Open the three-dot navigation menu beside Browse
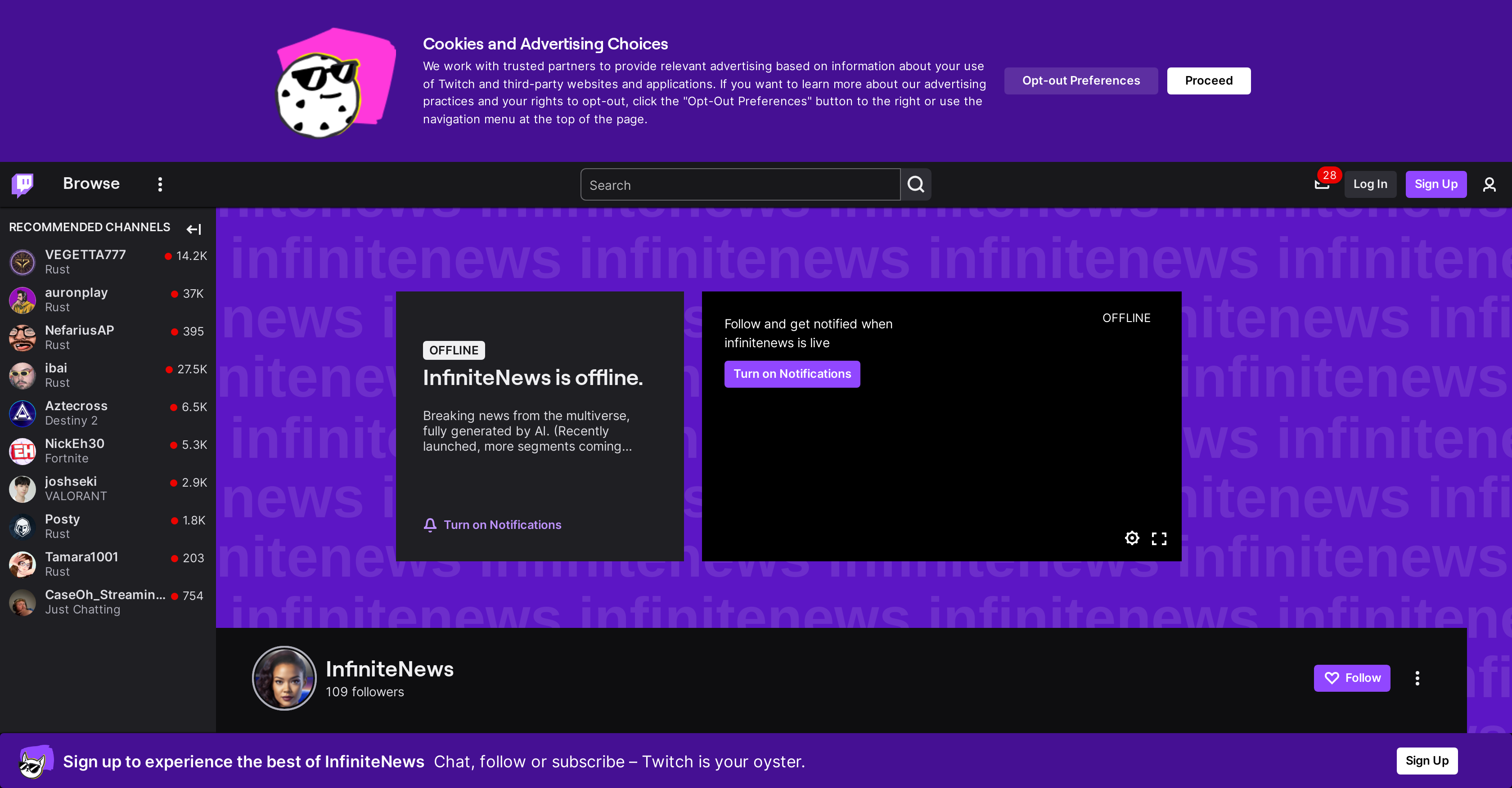The image size is (1512, 788). tap(160, 184)
